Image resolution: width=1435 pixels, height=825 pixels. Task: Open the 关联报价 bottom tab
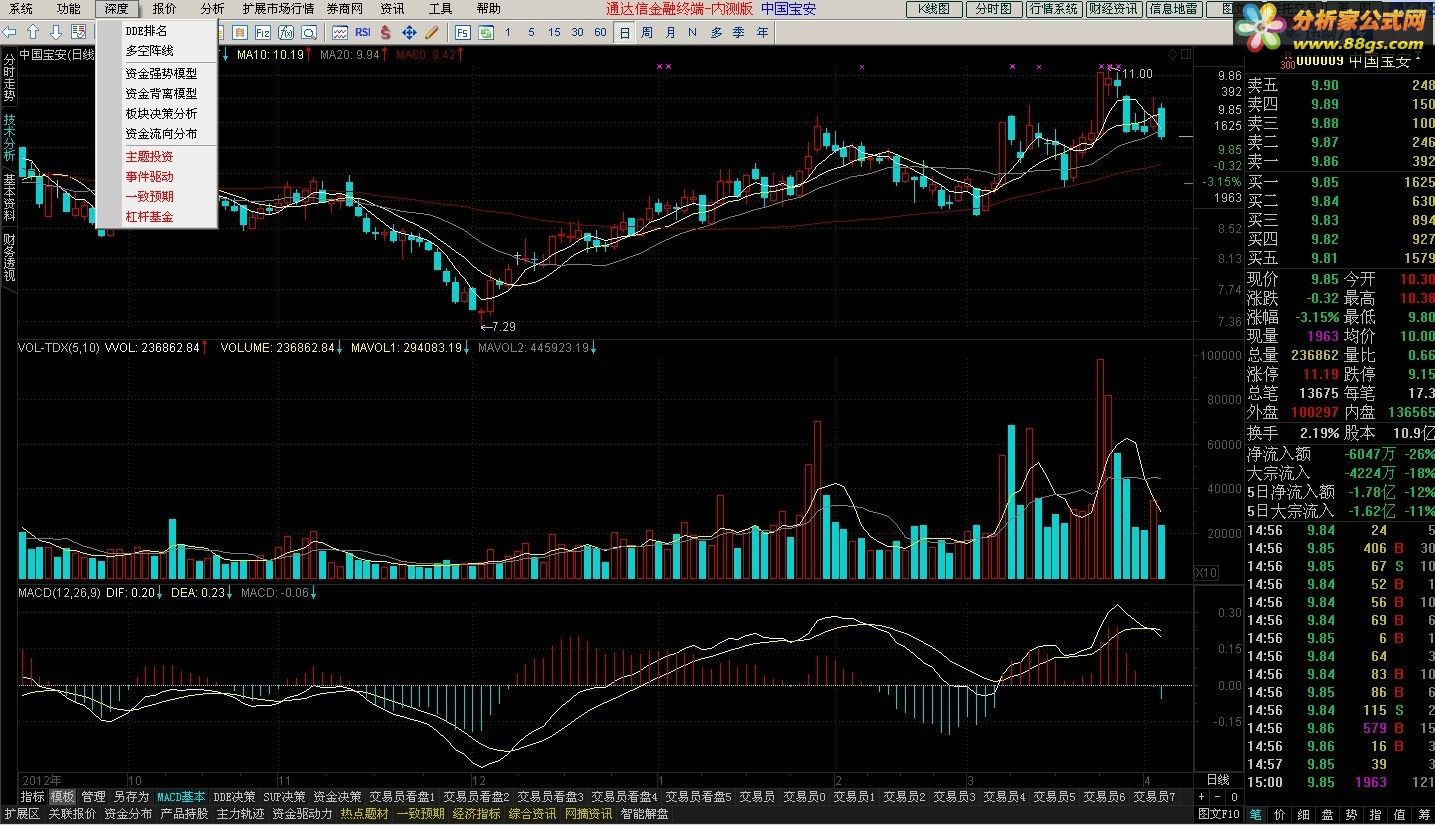(x=72, y=814)
